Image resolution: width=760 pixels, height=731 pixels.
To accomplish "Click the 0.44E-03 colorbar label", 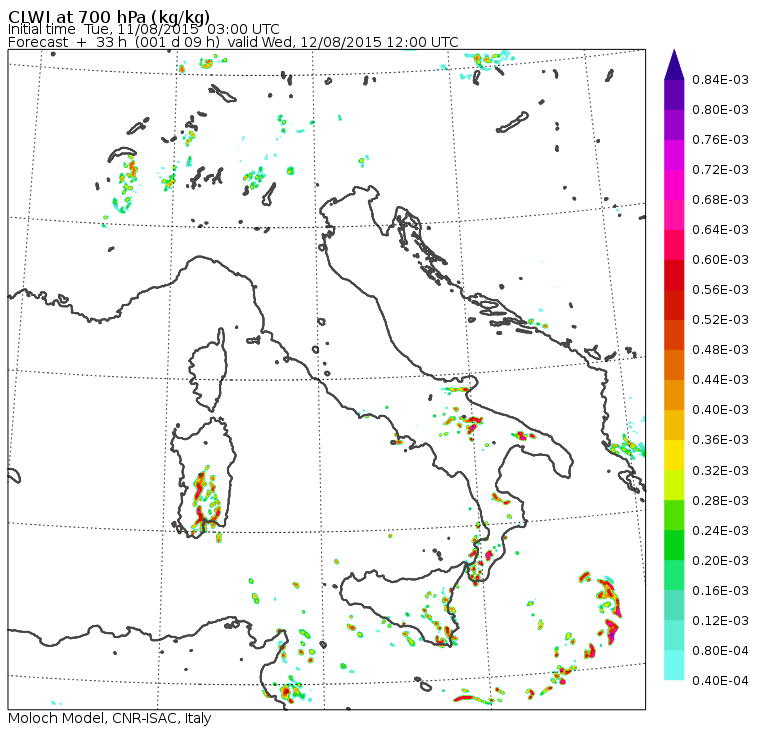I will point(720,380).
